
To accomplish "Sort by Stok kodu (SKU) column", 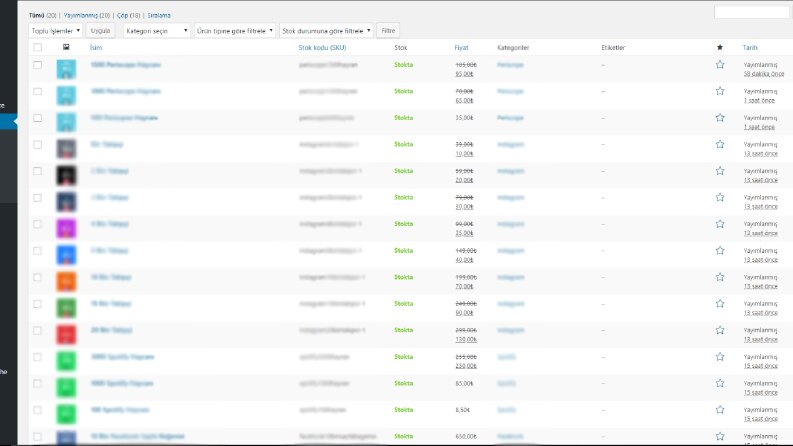I will tap(322, 48).
